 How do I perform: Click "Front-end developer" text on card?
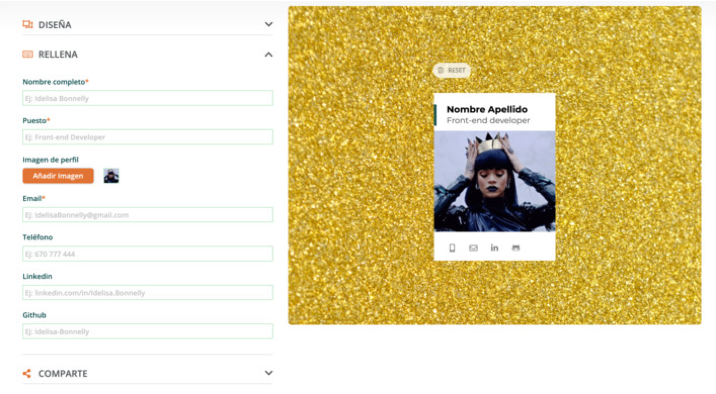point(488,121)
